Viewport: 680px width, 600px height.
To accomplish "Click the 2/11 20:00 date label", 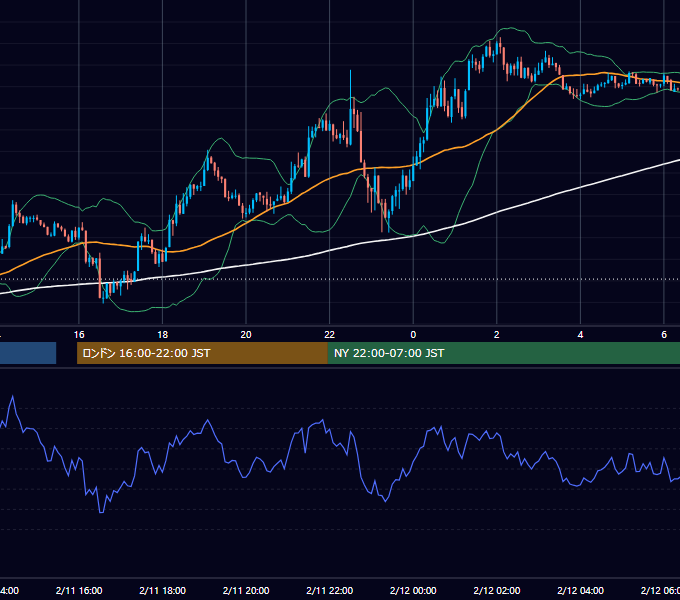I will (246, 590).
